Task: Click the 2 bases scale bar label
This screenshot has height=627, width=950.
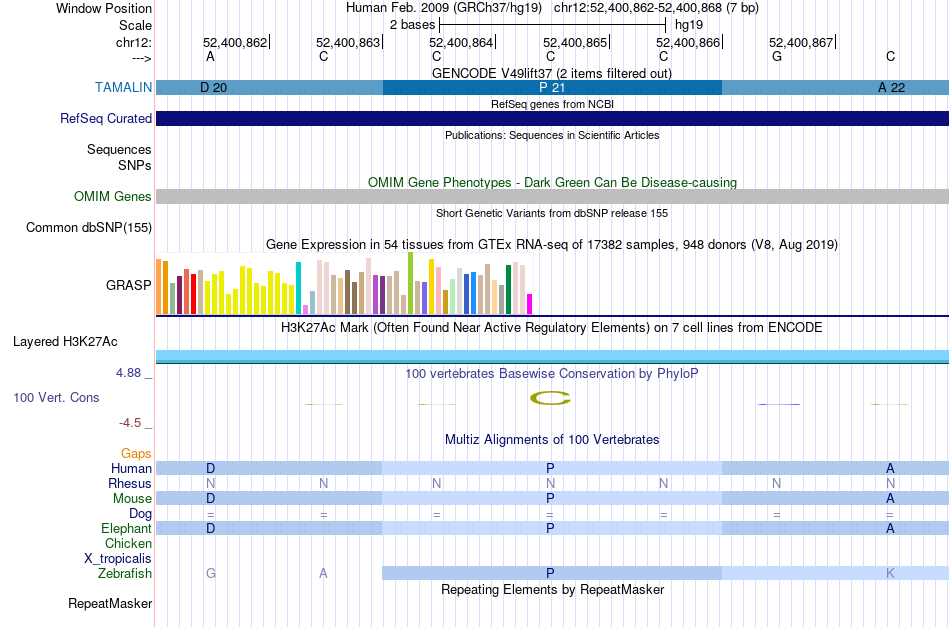Action: [x=412, y=25]
